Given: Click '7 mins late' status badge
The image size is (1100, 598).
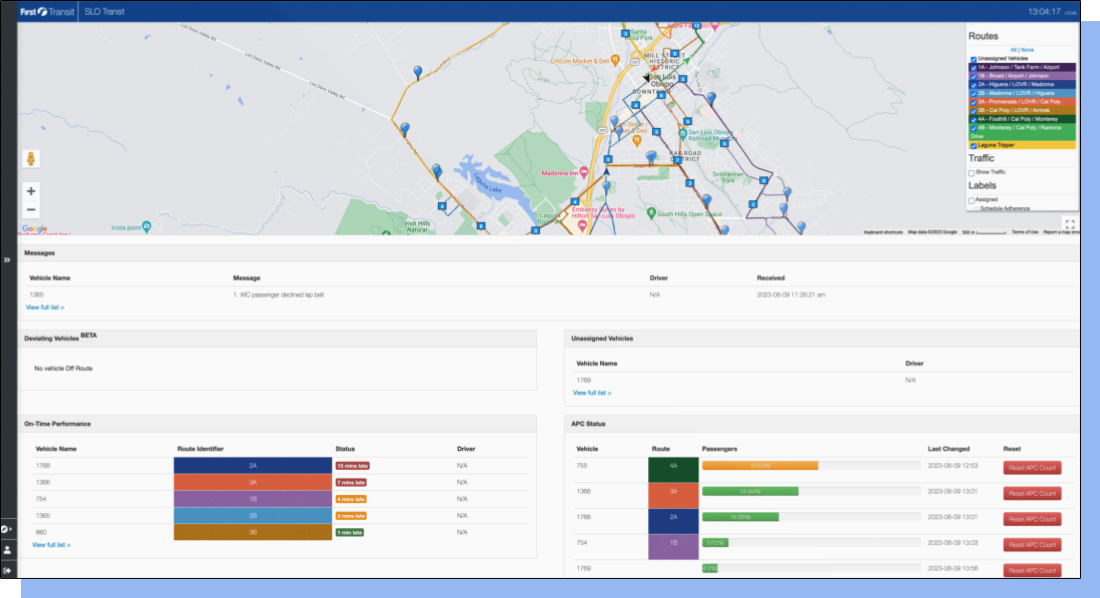Looking at the screenshot, I should pyautogui.click(x=351, y=482).
